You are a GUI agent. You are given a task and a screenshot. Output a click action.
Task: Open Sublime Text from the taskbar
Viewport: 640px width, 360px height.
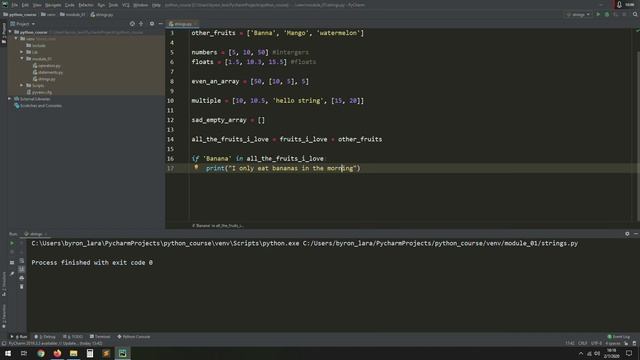[106, 353]
